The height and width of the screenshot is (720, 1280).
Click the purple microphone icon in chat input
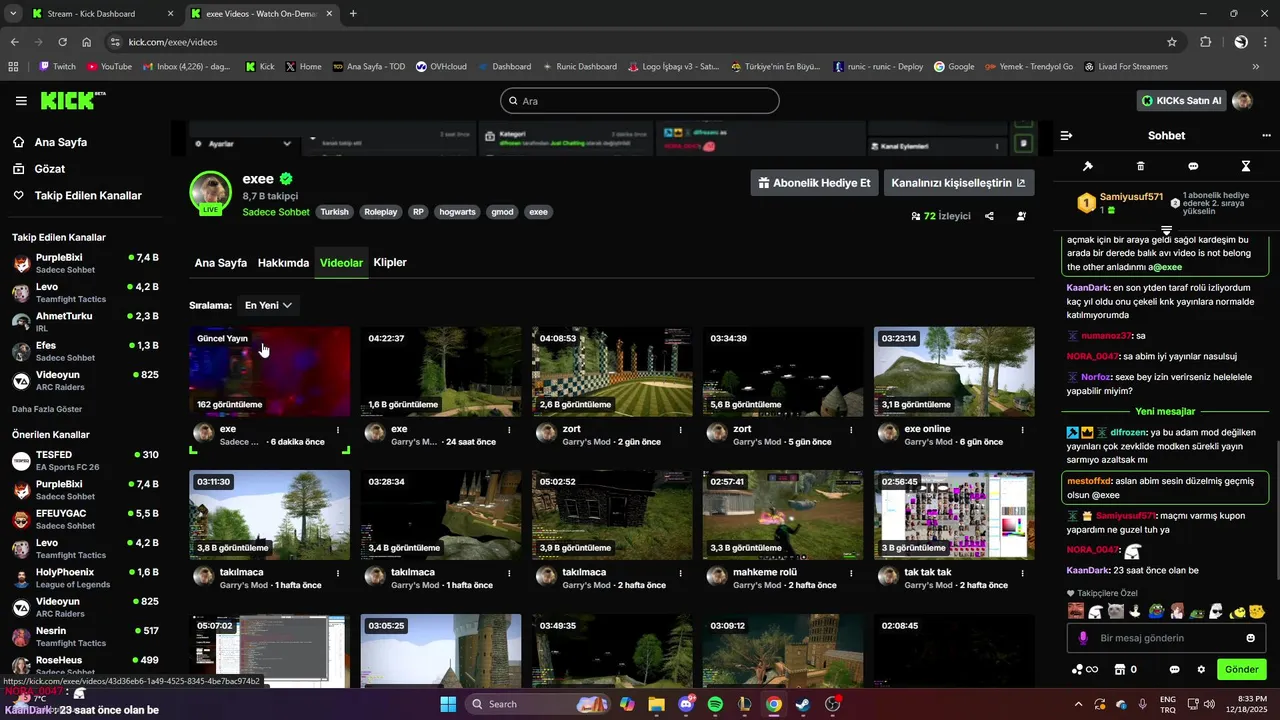coord(1083,638)
